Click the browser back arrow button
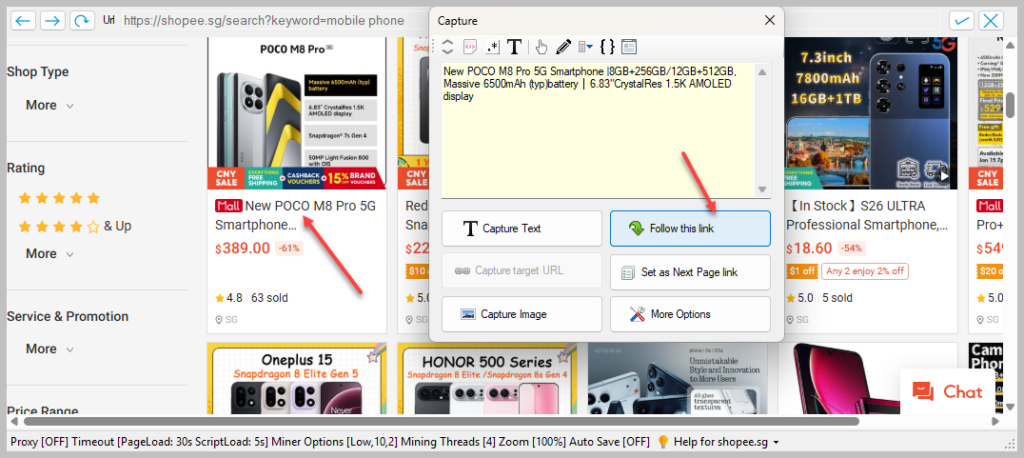Image resolution: width=1024 pixels, height=458 pixels. click(x=23, y=20)
